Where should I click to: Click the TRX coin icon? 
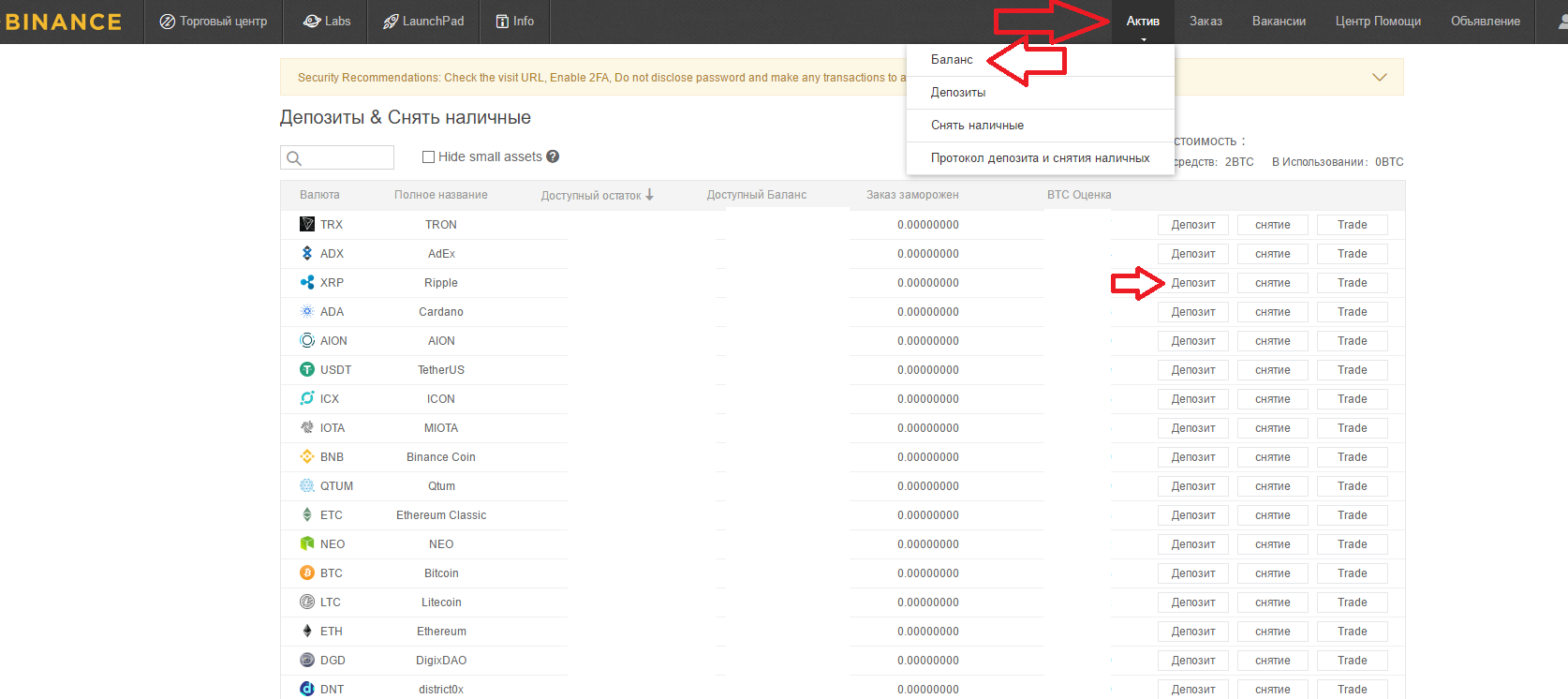(307, 224)
